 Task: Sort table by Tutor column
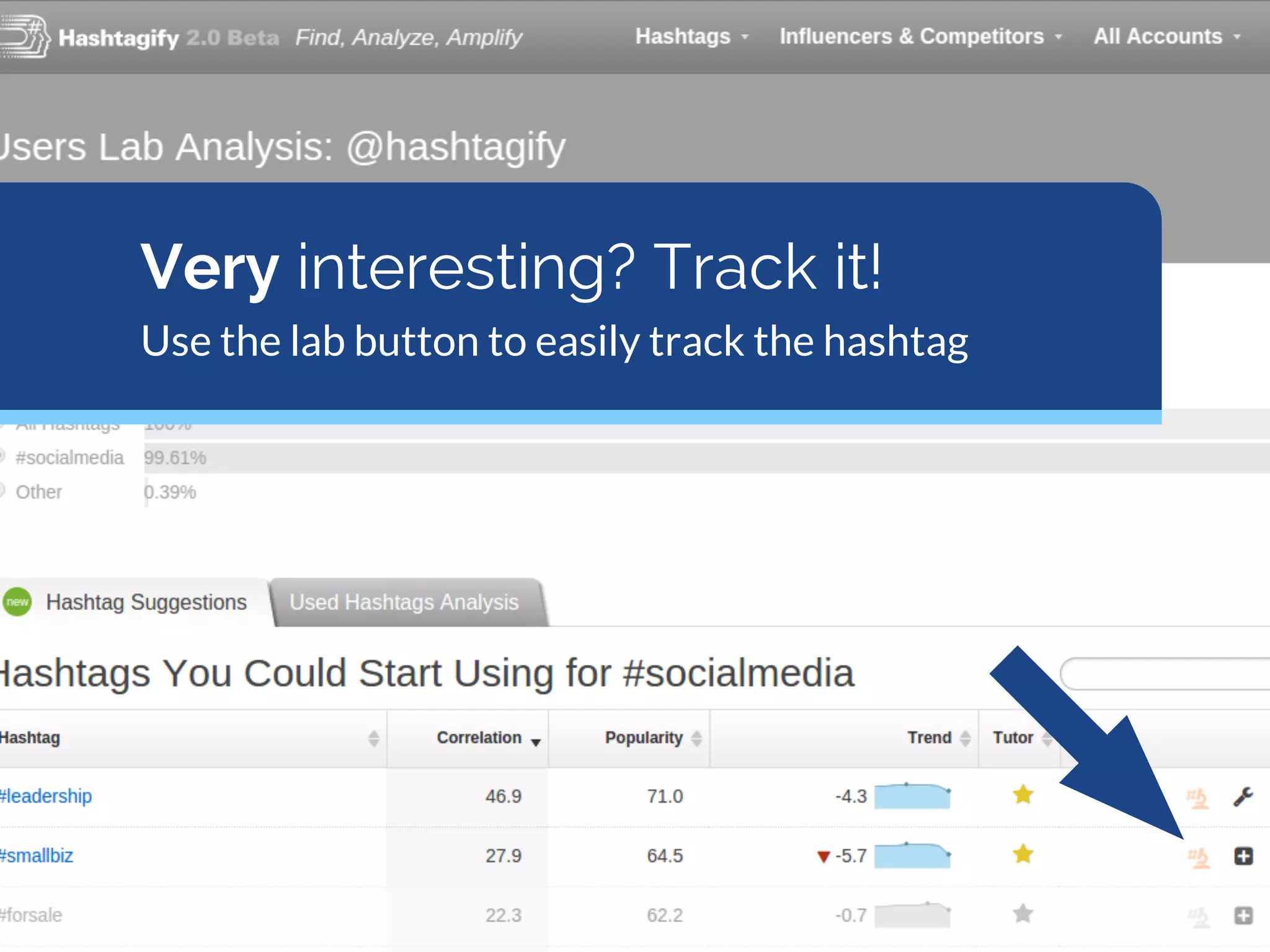1020,738
